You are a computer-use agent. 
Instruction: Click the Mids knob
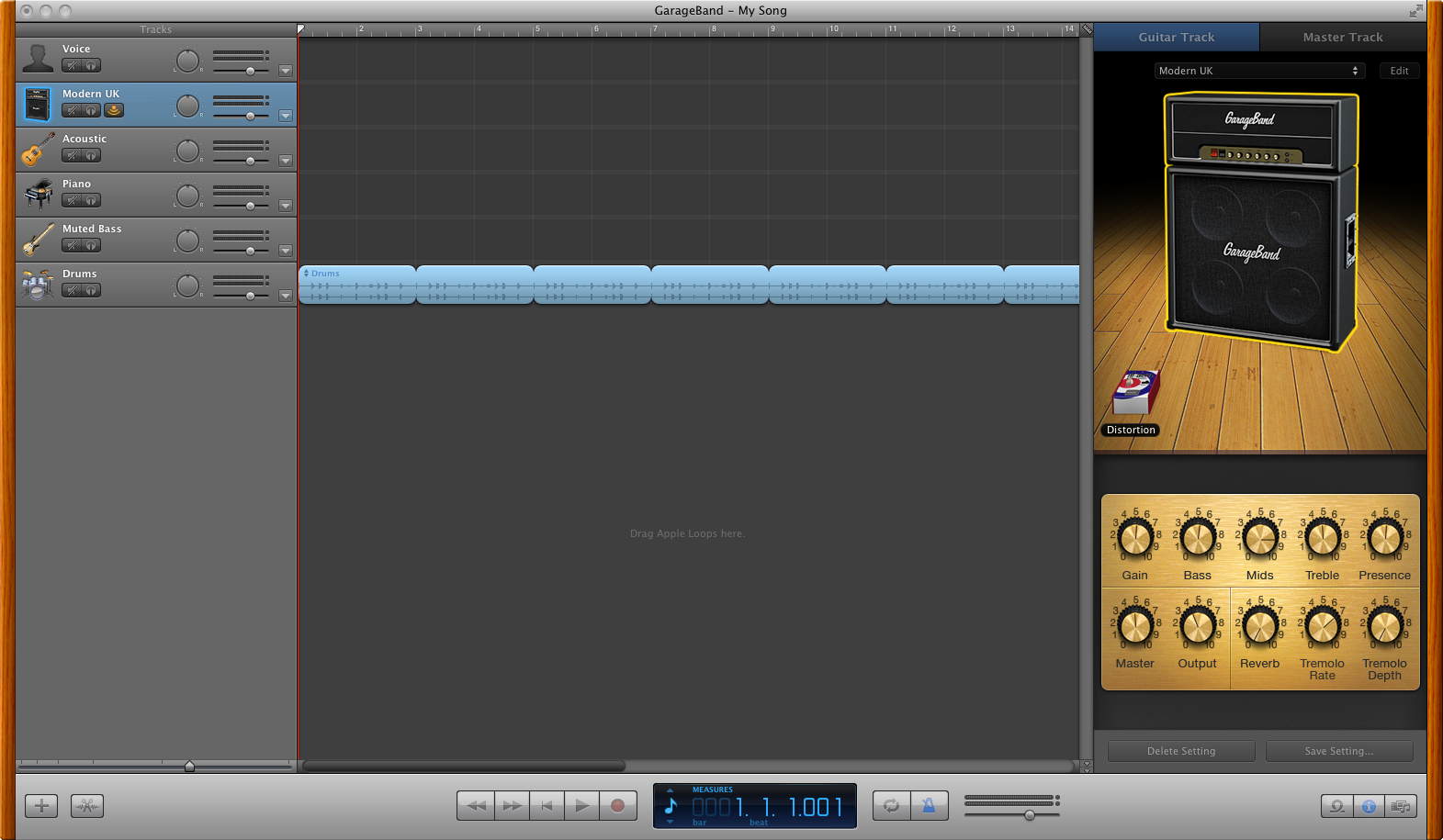pos(1260,538)
